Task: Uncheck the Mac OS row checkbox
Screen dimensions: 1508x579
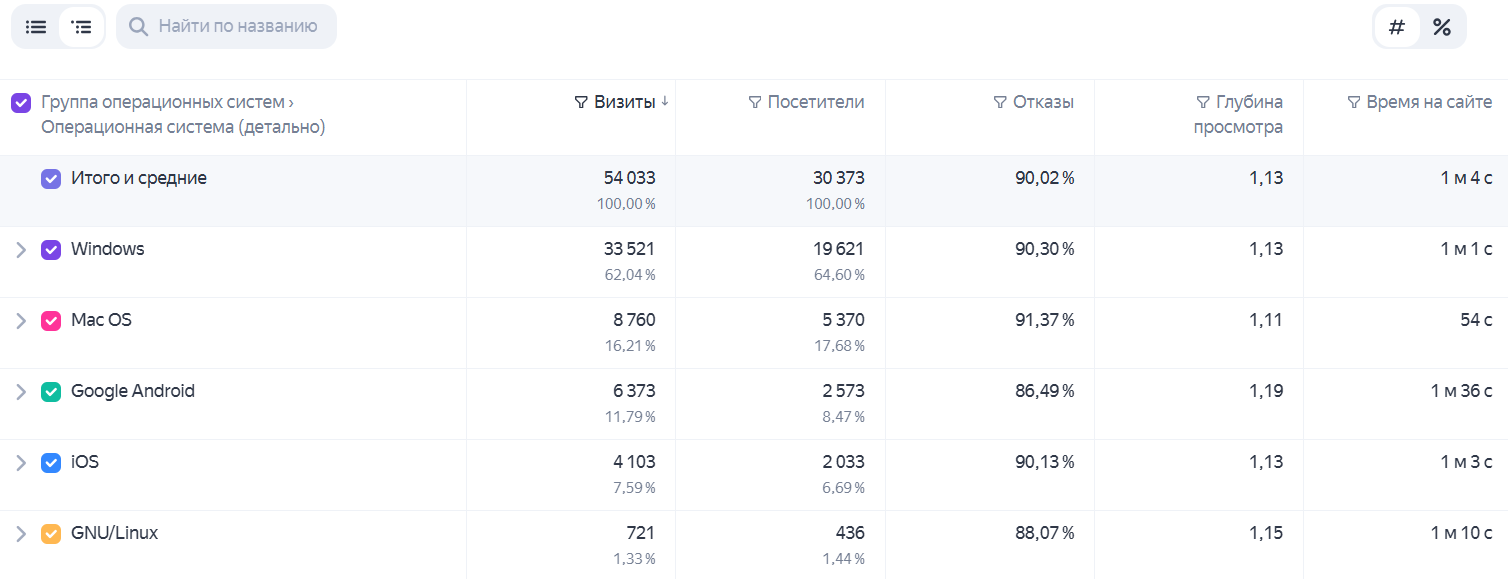Action: [51, 321]
